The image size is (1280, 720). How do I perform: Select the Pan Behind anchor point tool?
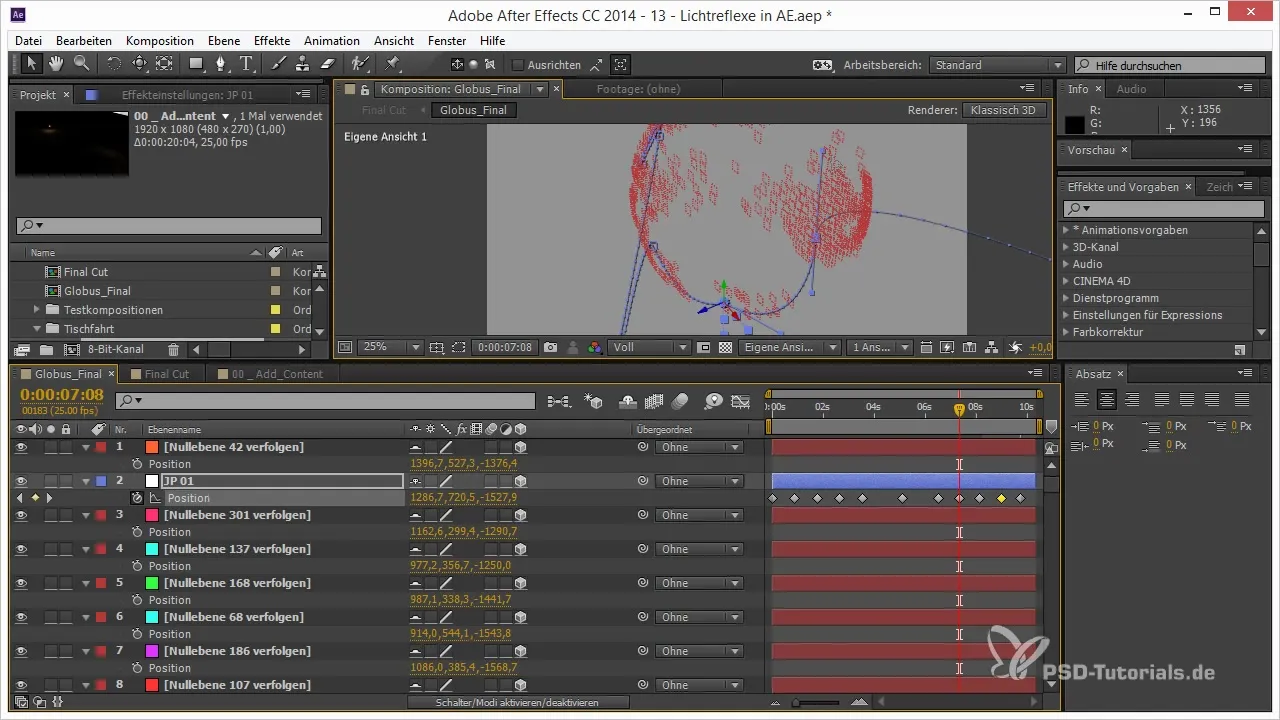tap(164, 64)
